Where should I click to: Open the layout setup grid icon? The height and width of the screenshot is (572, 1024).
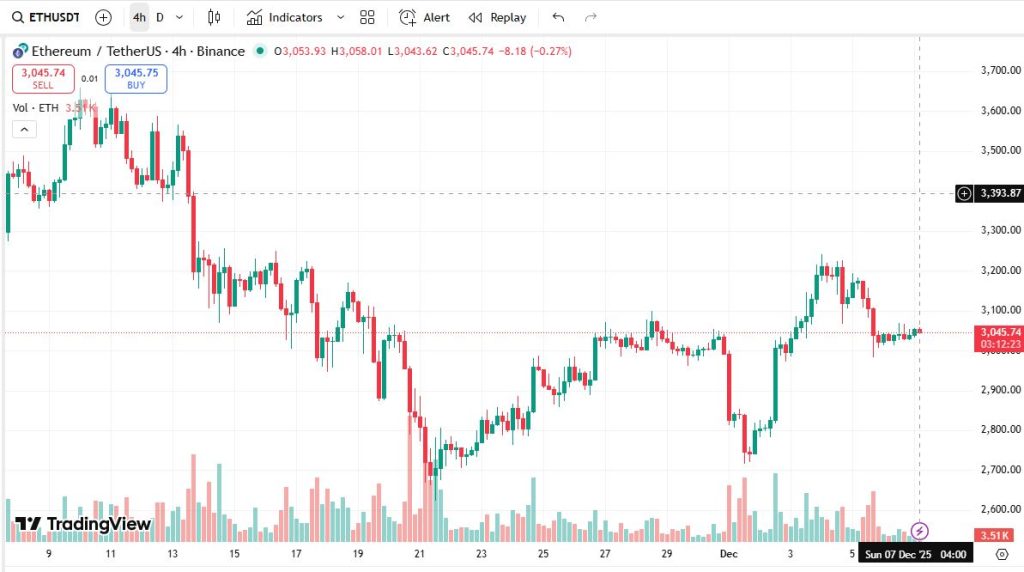[367, 17]
